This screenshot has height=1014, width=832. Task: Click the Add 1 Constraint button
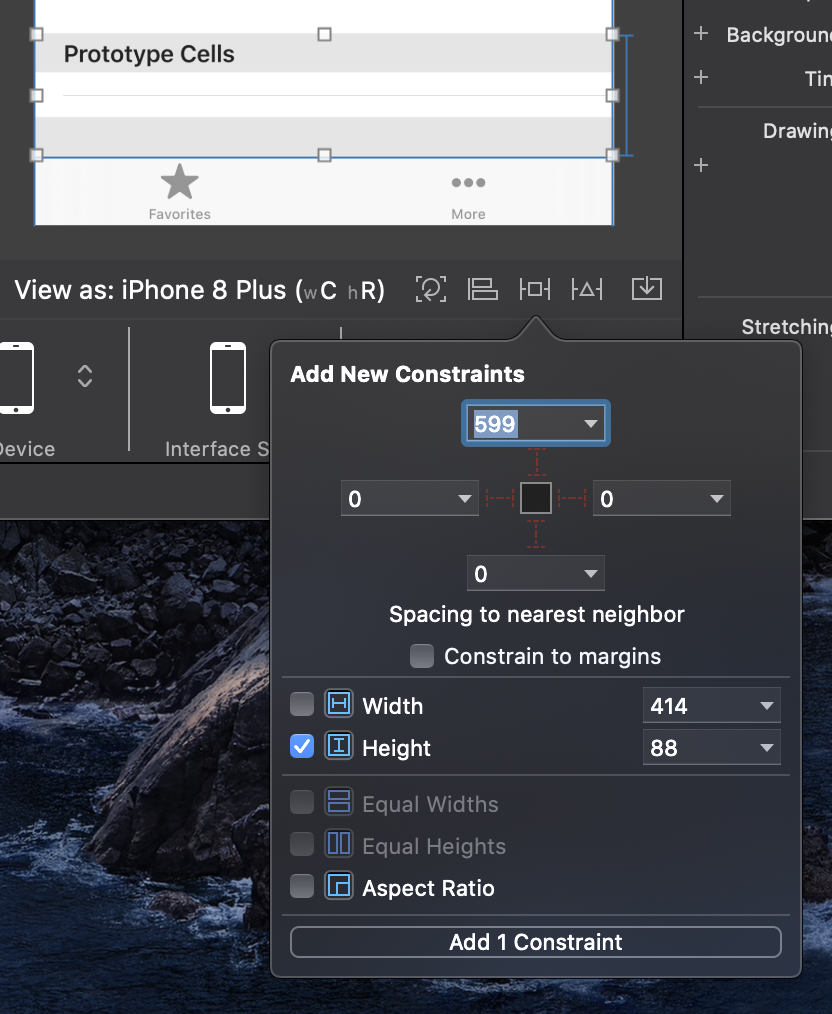pos(536,941)
